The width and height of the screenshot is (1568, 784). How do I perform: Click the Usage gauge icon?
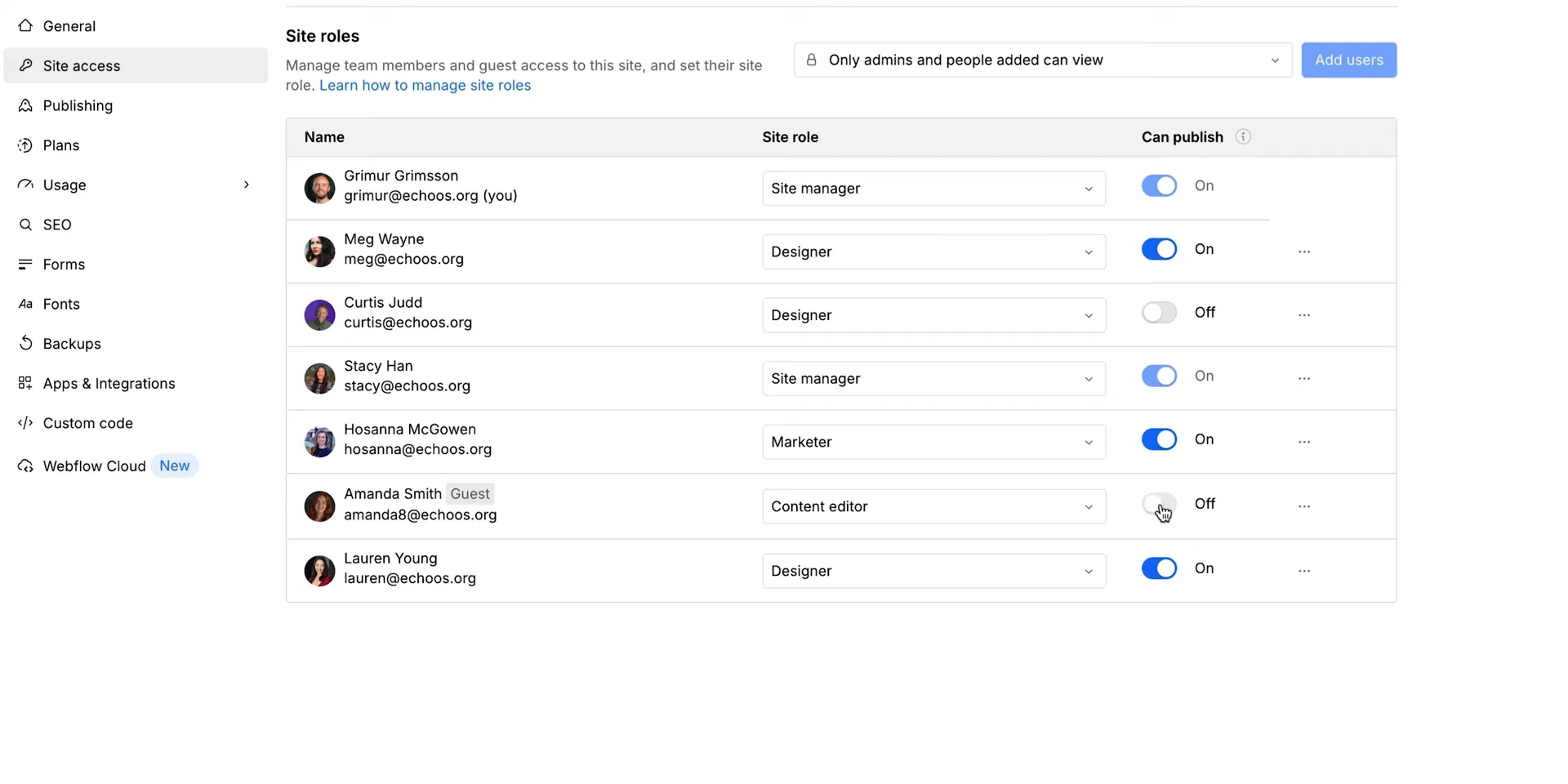tap(25, 185)
